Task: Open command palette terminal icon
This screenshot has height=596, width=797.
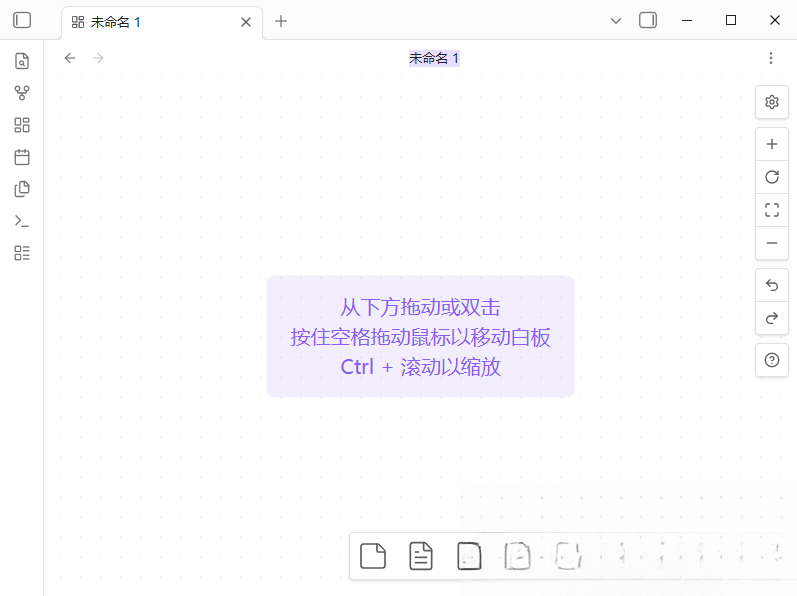Action: [22, 221]
